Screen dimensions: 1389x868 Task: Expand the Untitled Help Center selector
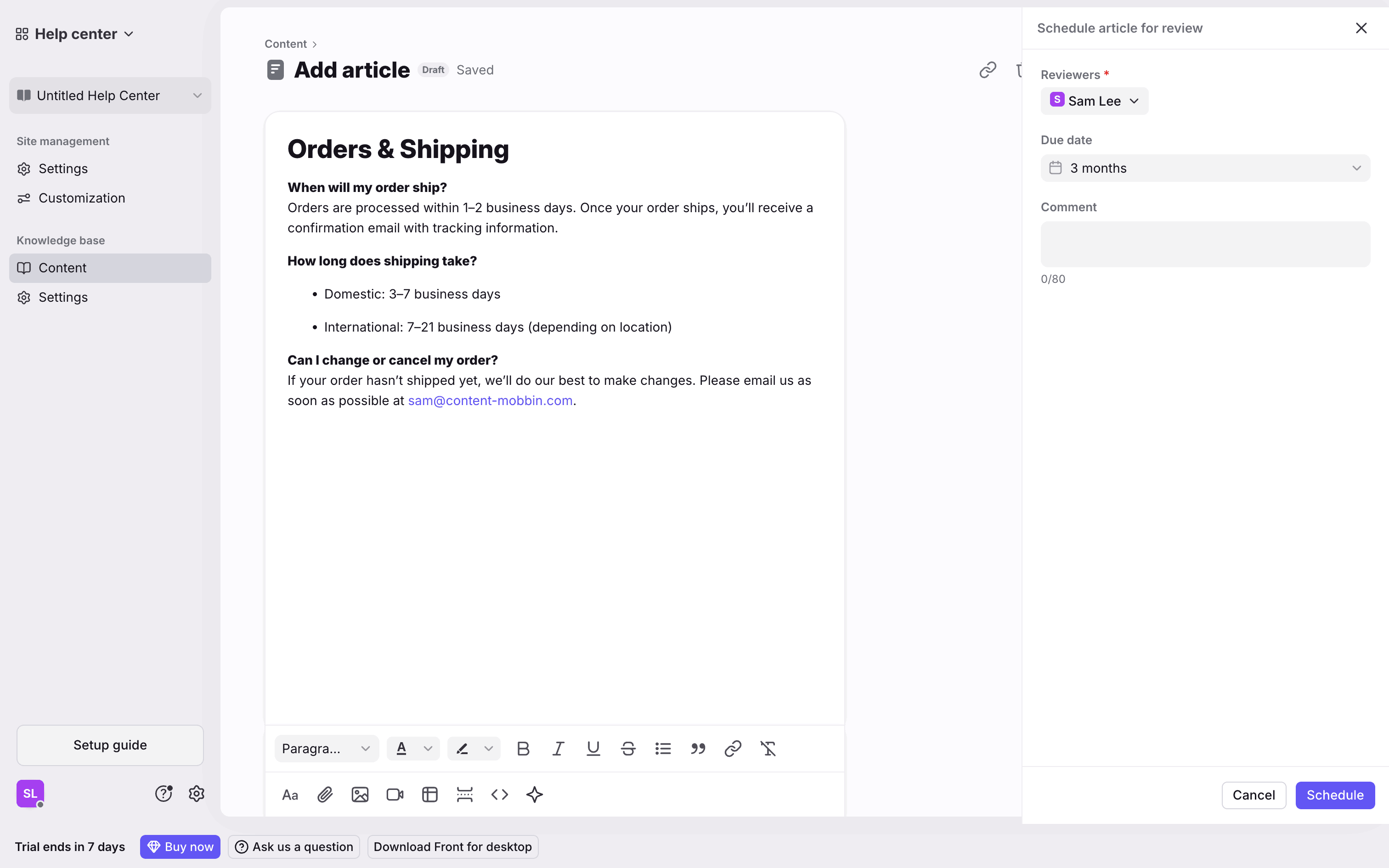pos(110,96)
